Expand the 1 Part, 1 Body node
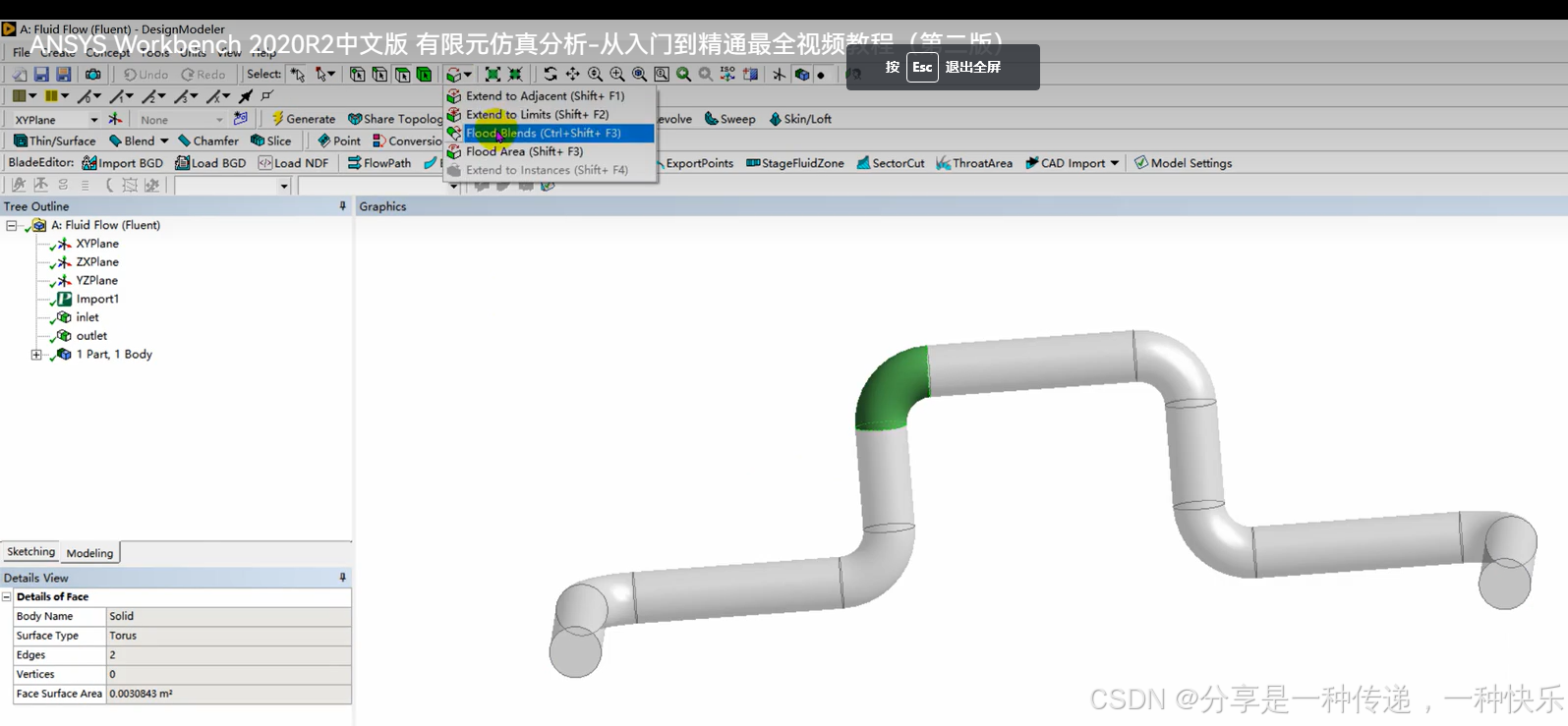Screen dimensions: 1568x726 point(36,355)
